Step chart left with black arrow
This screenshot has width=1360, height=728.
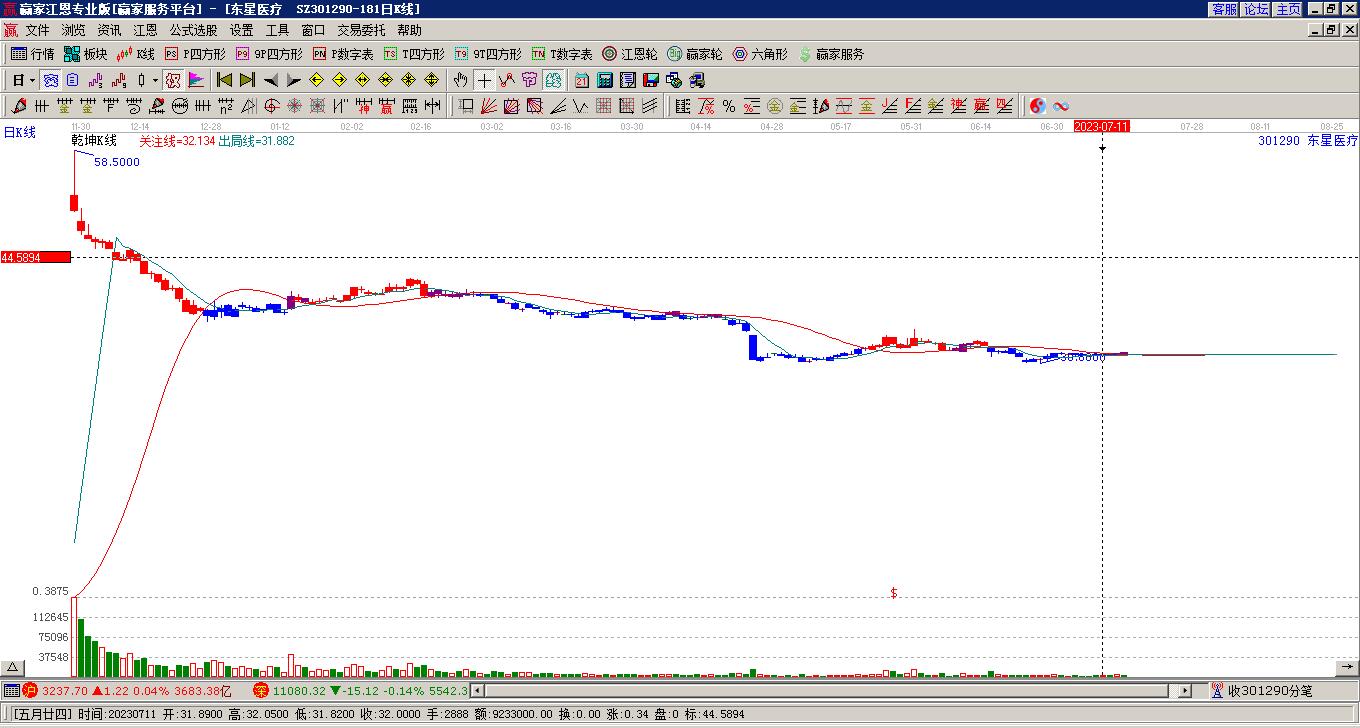[x=270, y=80]
